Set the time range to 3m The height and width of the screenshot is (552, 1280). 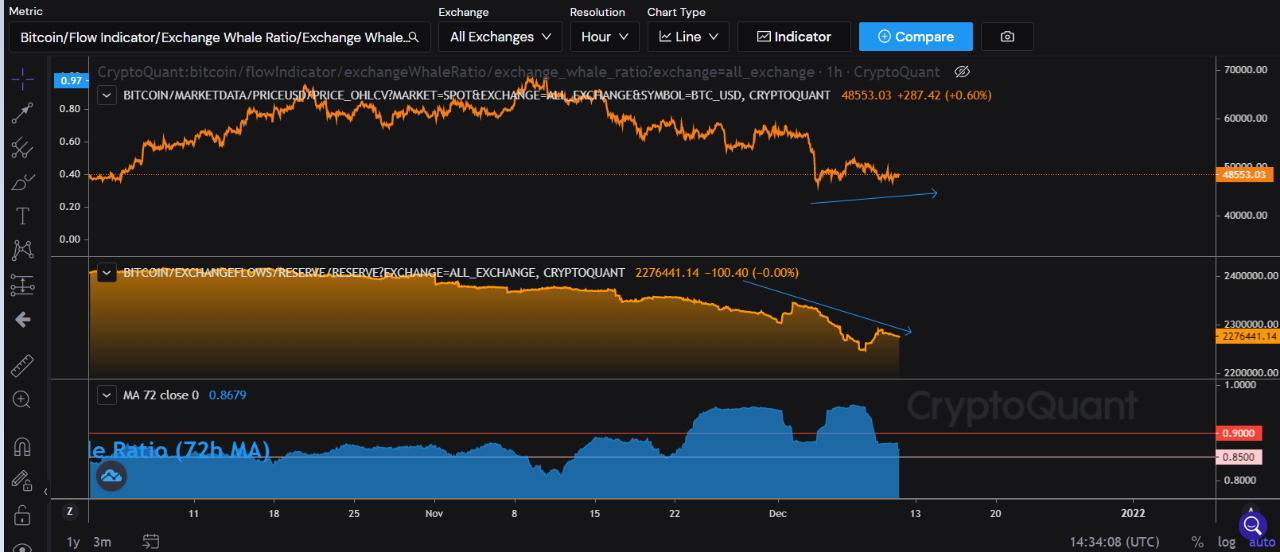(102, 542)
